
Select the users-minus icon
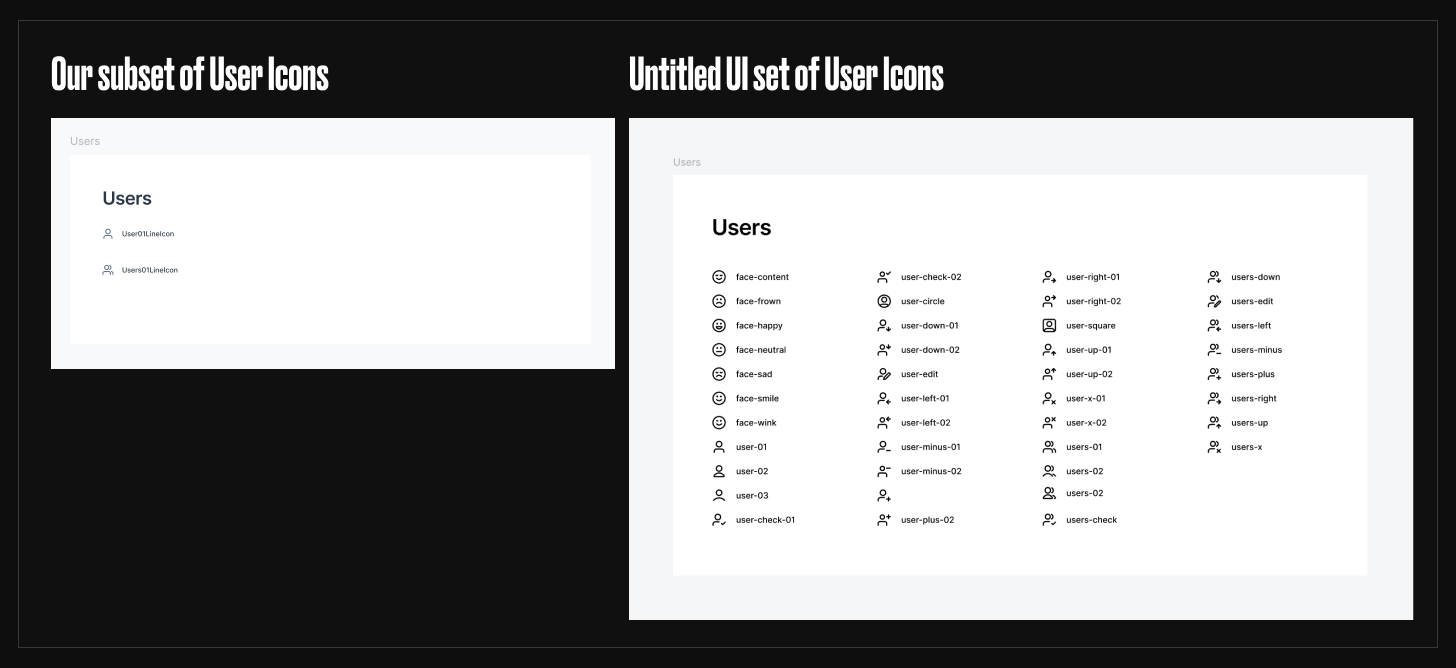1214,350
